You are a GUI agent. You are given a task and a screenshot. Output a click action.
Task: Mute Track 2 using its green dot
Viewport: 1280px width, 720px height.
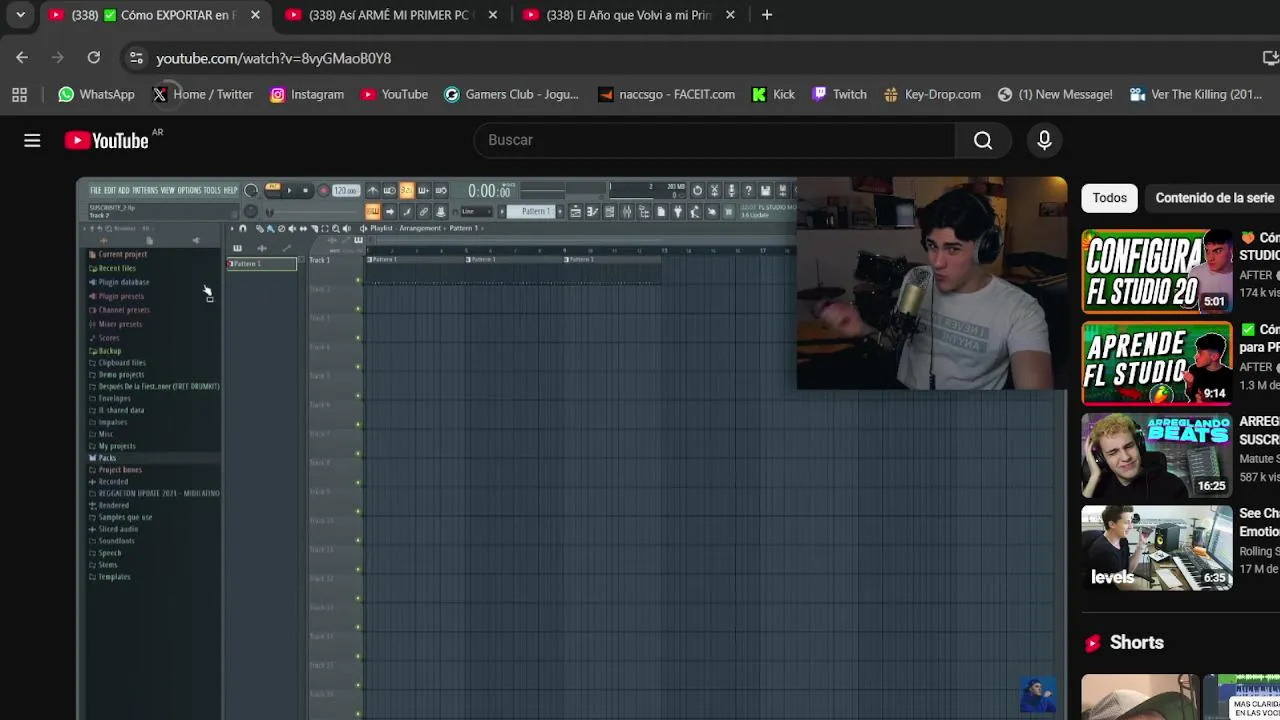click(358, 308)
